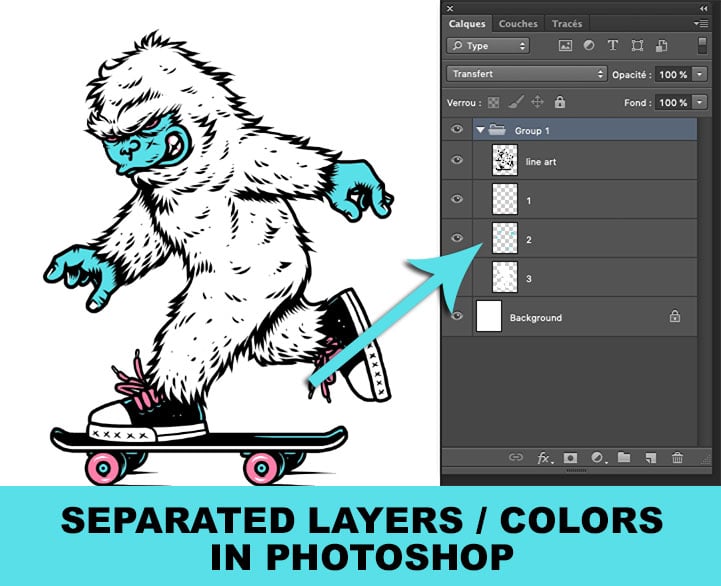Screen dimensions: 721x586
Task: Select layer 2 thumbnail
Action: pos(504,238)
